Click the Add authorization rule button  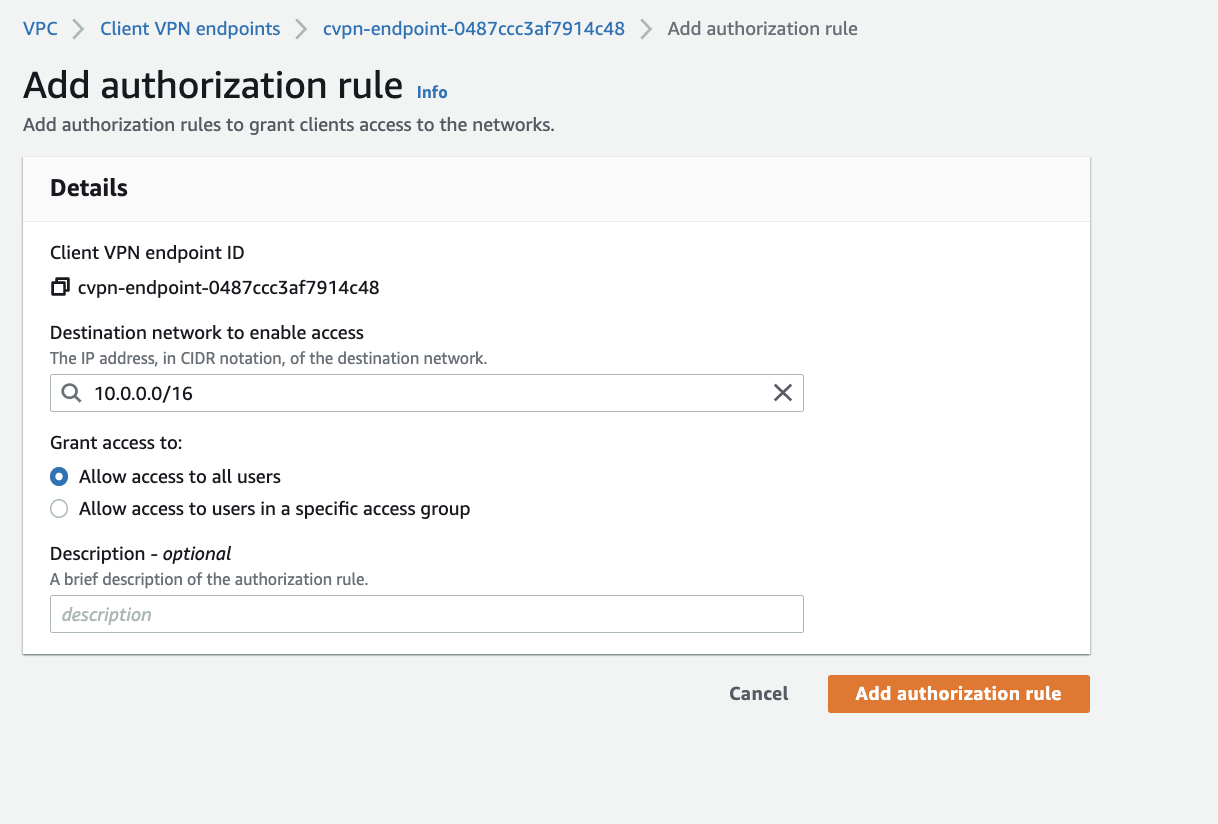pyautogui.click(x=959, y=694)
